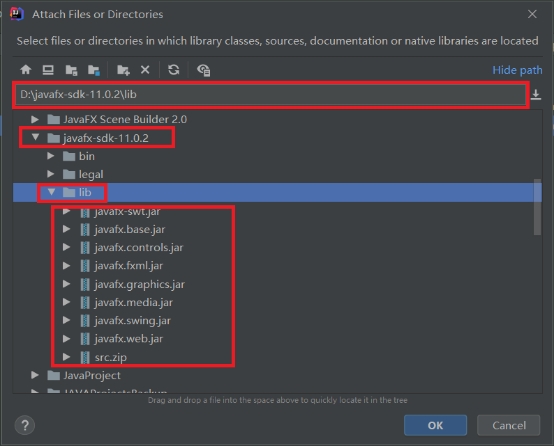Screen dimensions: 554x447
Task: Click javafx.fxml.jar archive icon
Action: click(x=85, y=266)
